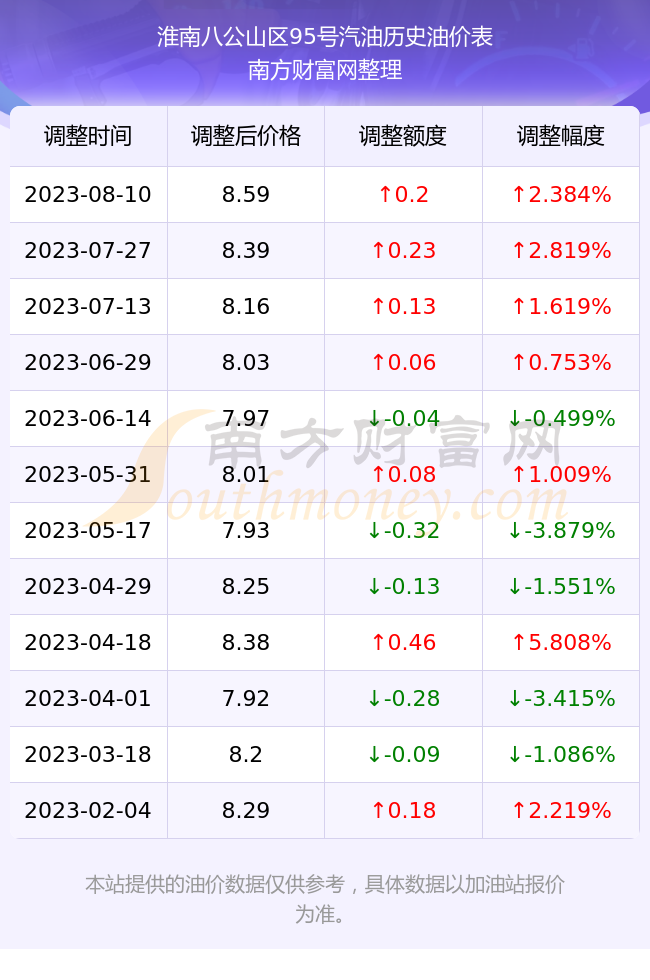Click the ↓-3.879% percentage cell
650x980 pixels.
(x=561, y=531)
